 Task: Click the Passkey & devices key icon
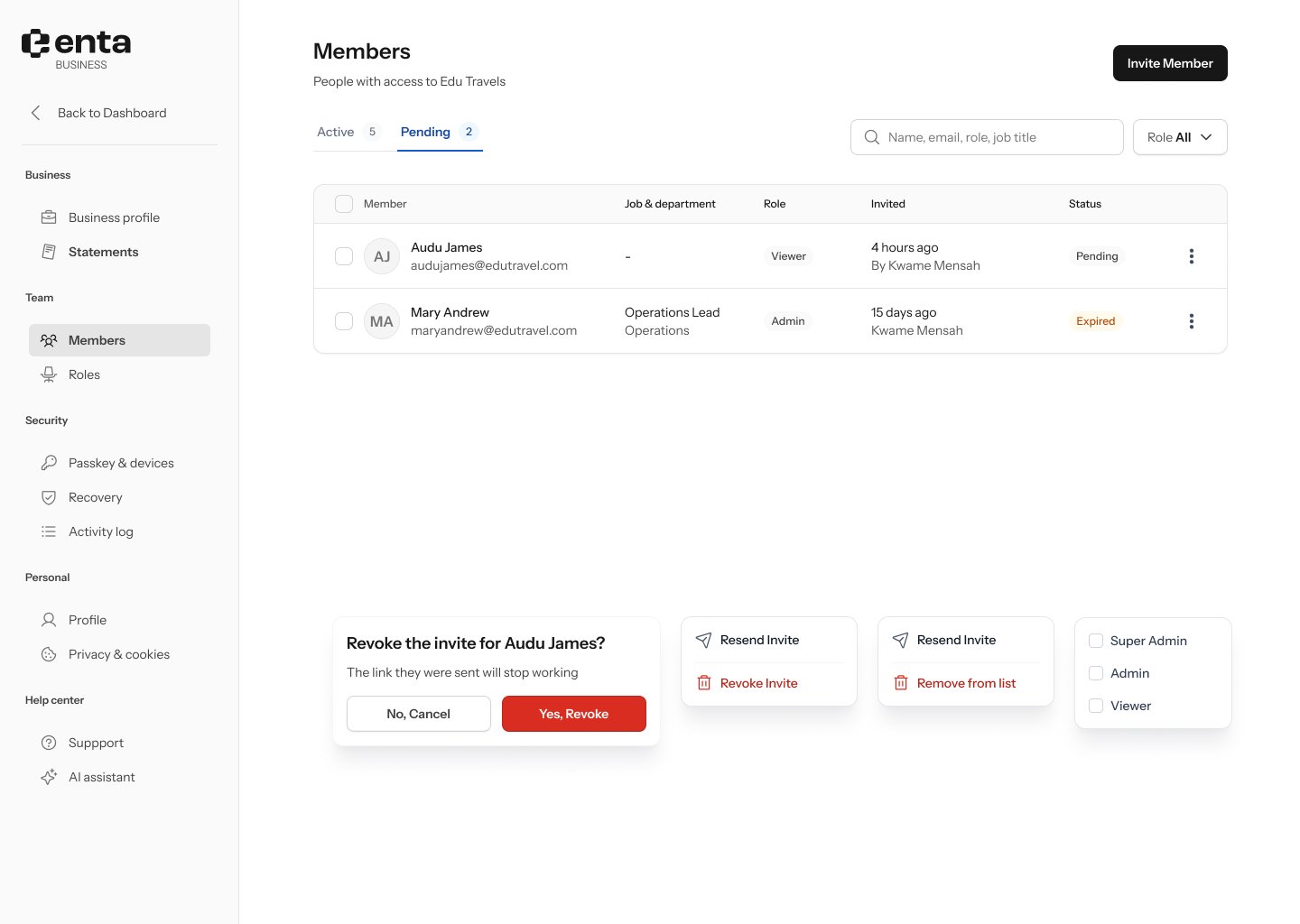(x=49, y=463)
